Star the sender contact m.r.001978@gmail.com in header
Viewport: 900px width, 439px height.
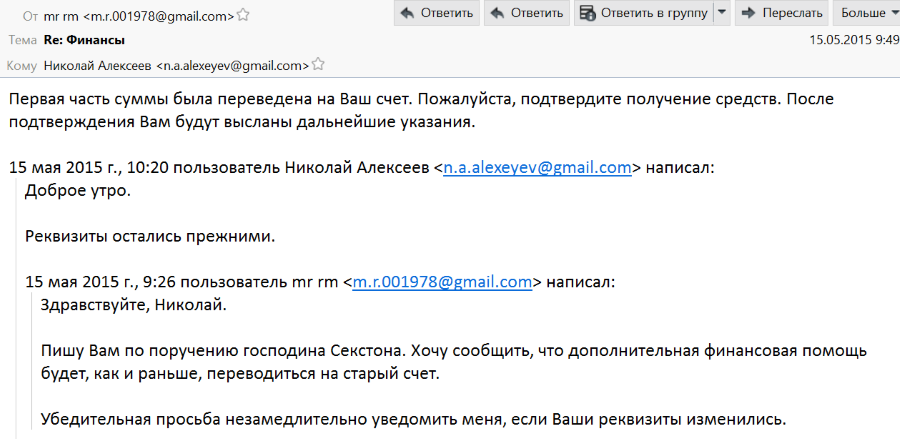coord(243,15)
